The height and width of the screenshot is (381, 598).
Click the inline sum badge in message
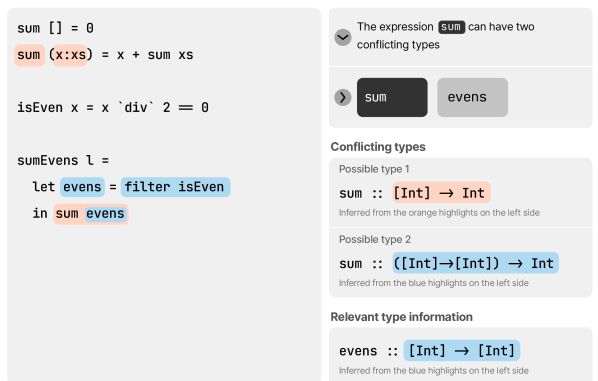coord(451,27)
